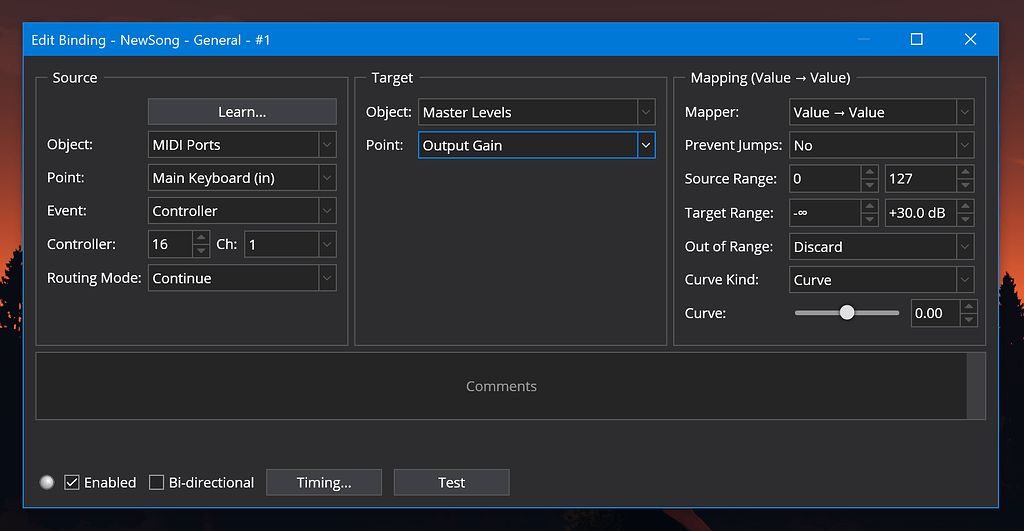
Task: Enable the Bi-directional checkbox
Action: tap(157, 483)
